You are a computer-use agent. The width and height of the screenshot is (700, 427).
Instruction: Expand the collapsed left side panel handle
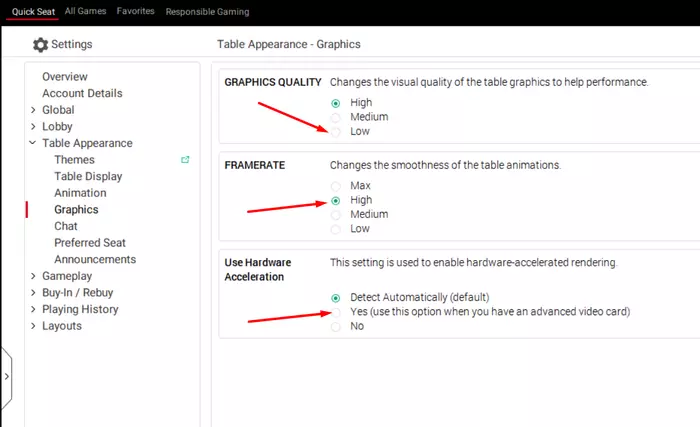pos(6,377)
